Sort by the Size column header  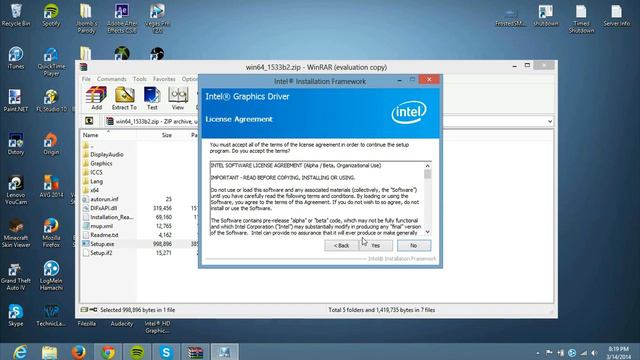pos(167,135)
